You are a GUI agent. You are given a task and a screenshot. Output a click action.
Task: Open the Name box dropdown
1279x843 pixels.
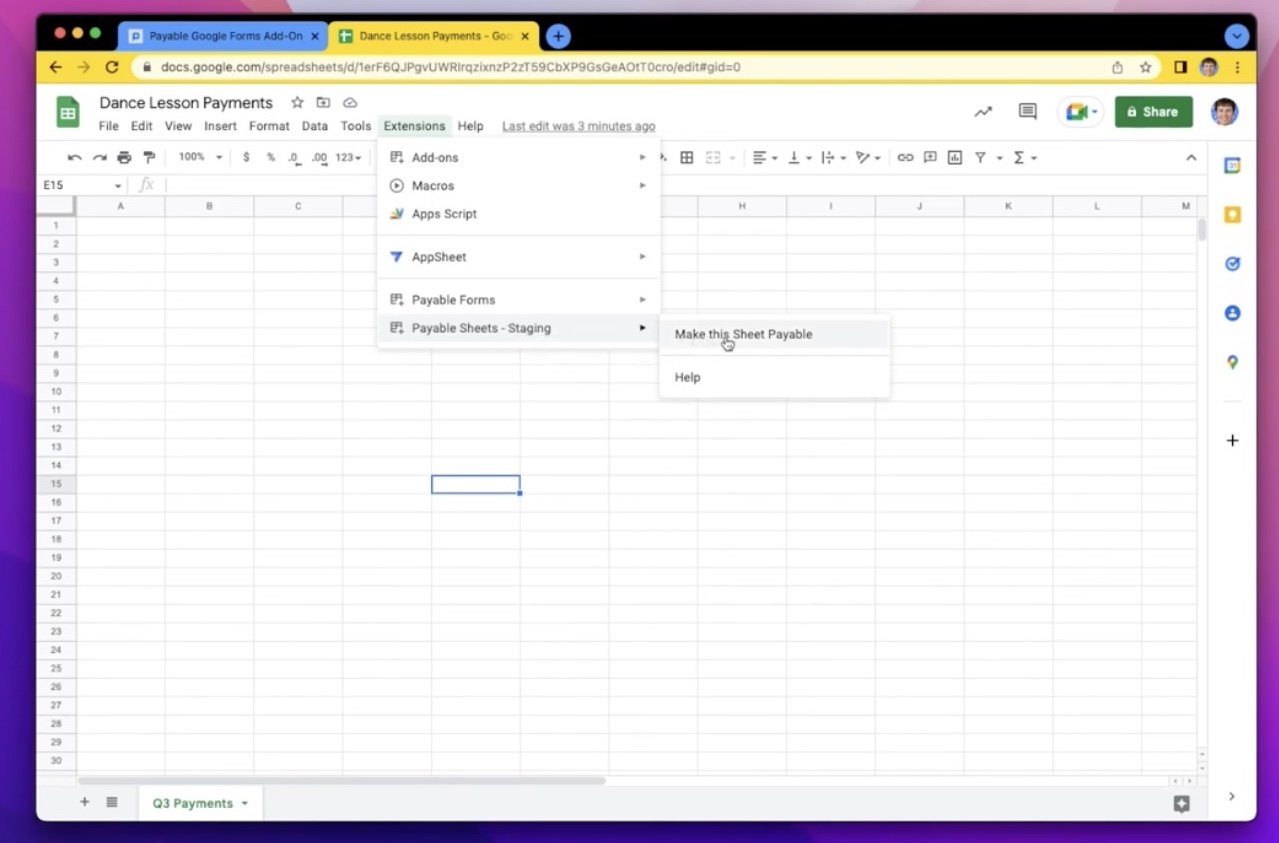(118, 186)
